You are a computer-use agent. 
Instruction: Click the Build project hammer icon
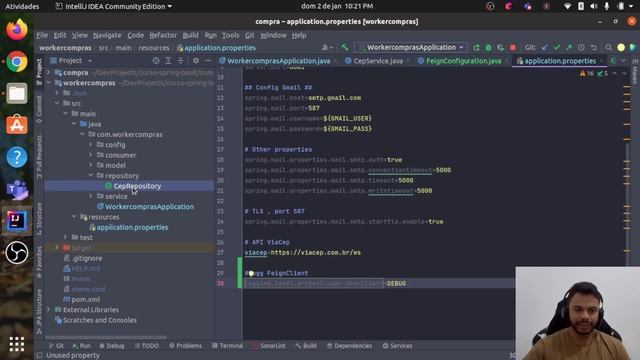[x=344, y=47]
